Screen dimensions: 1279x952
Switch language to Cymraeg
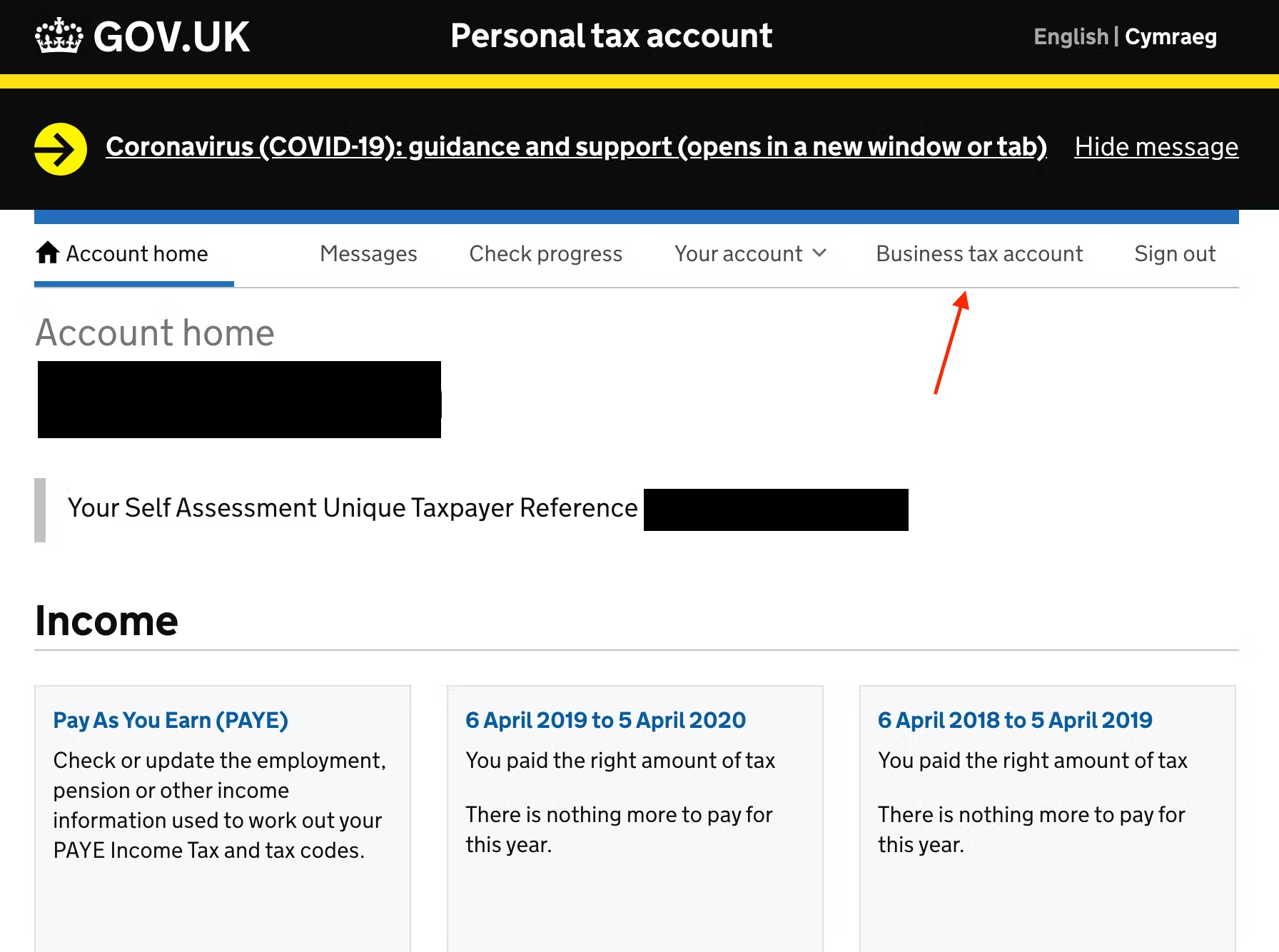pyautogui.click(x=1171, y=36)
